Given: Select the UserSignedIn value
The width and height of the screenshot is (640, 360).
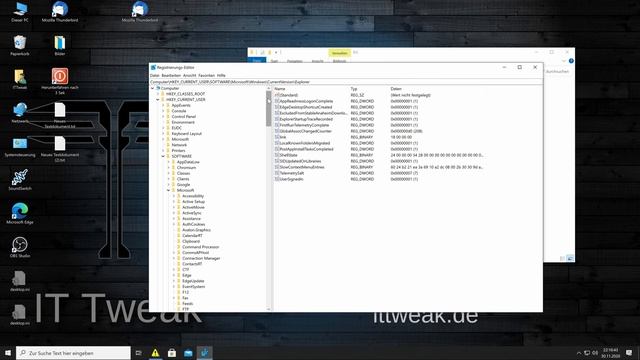Looking at the screenshot, I should coord(291,179).
